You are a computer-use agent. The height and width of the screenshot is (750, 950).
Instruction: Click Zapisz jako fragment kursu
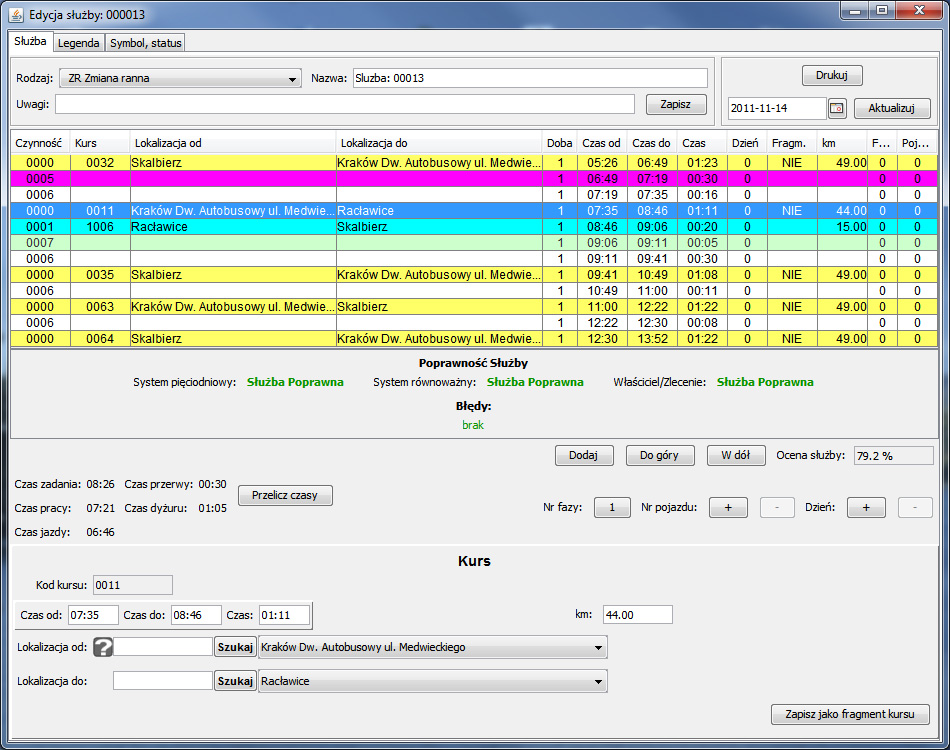(x=850, y=714)
